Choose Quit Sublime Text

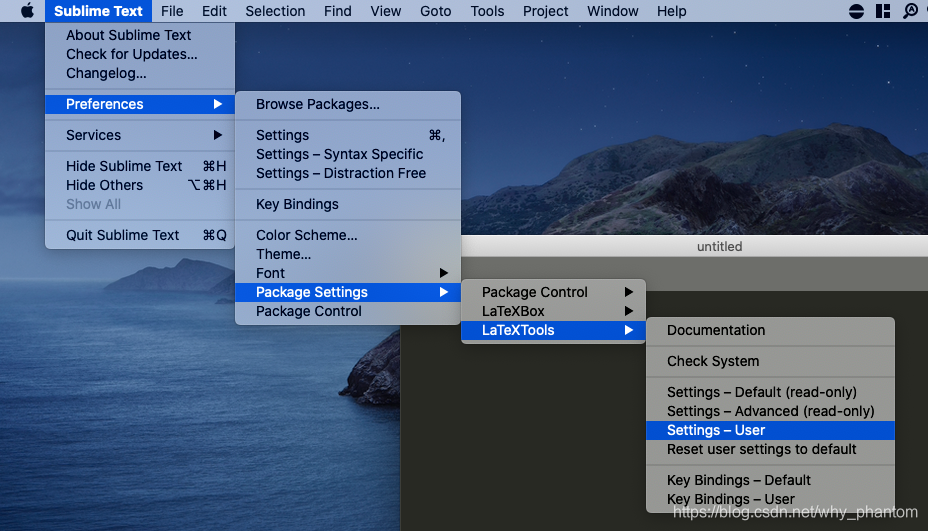[140, 235]
